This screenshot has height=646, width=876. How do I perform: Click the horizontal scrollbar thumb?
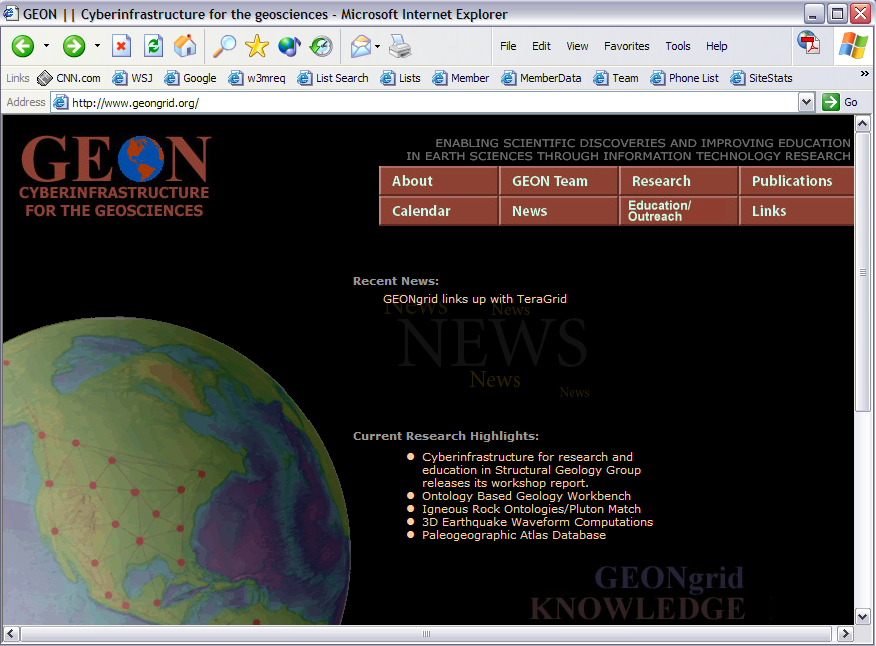coord(427,634)
